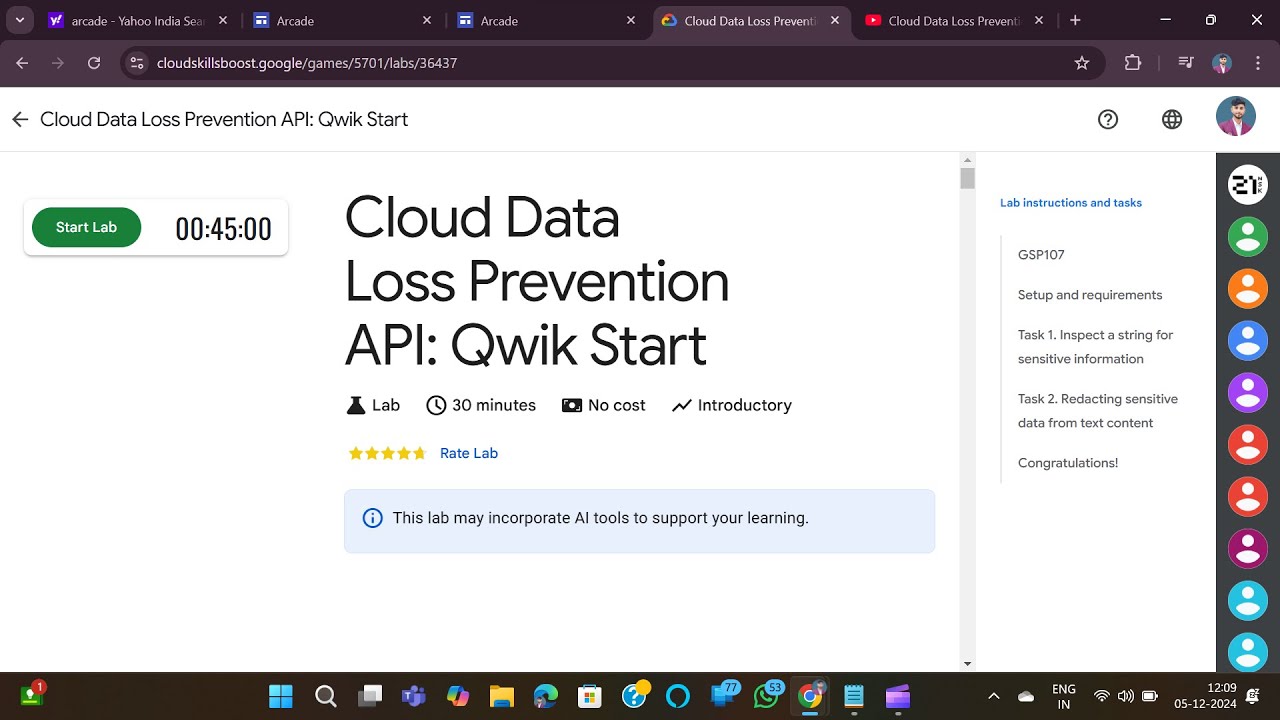The height and width of the screenshot is (720, 1280).
Task: Go to Task 2 Redacting sensitive data
Action: pyautogui.click(x=1098, y=411)
